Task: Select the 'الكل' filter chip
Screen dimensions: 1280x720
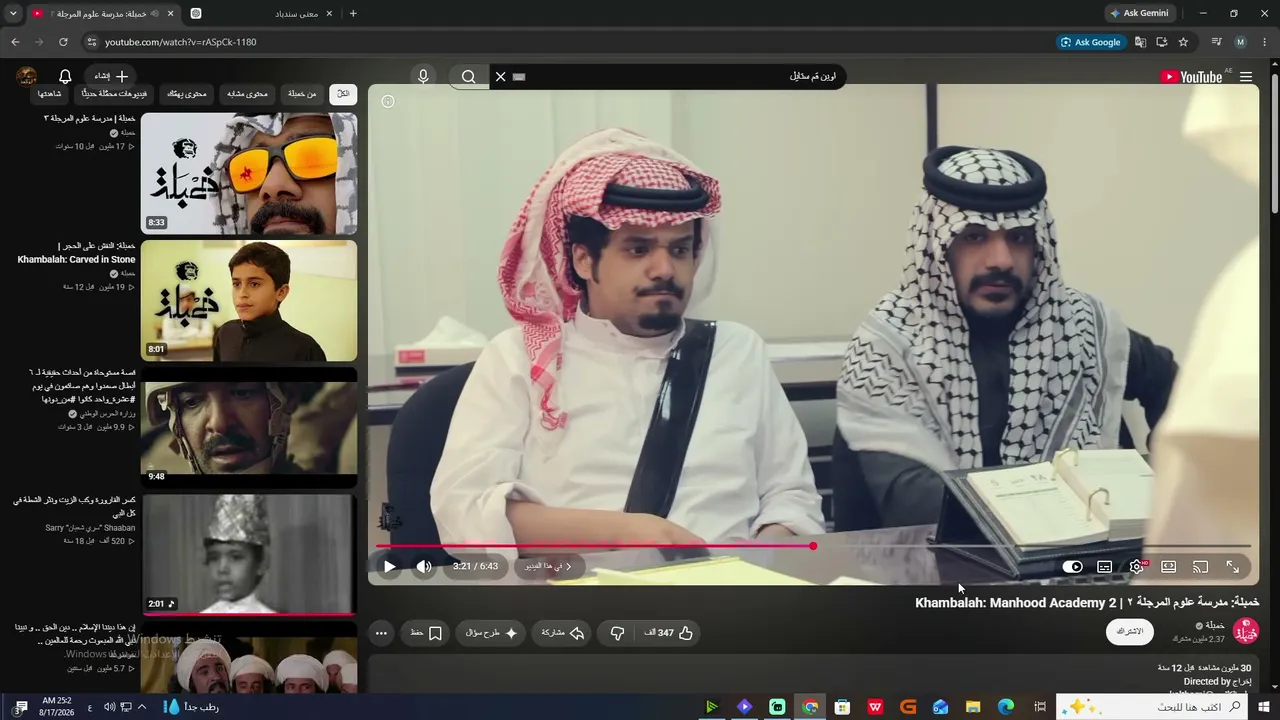Action: point(343,94)
